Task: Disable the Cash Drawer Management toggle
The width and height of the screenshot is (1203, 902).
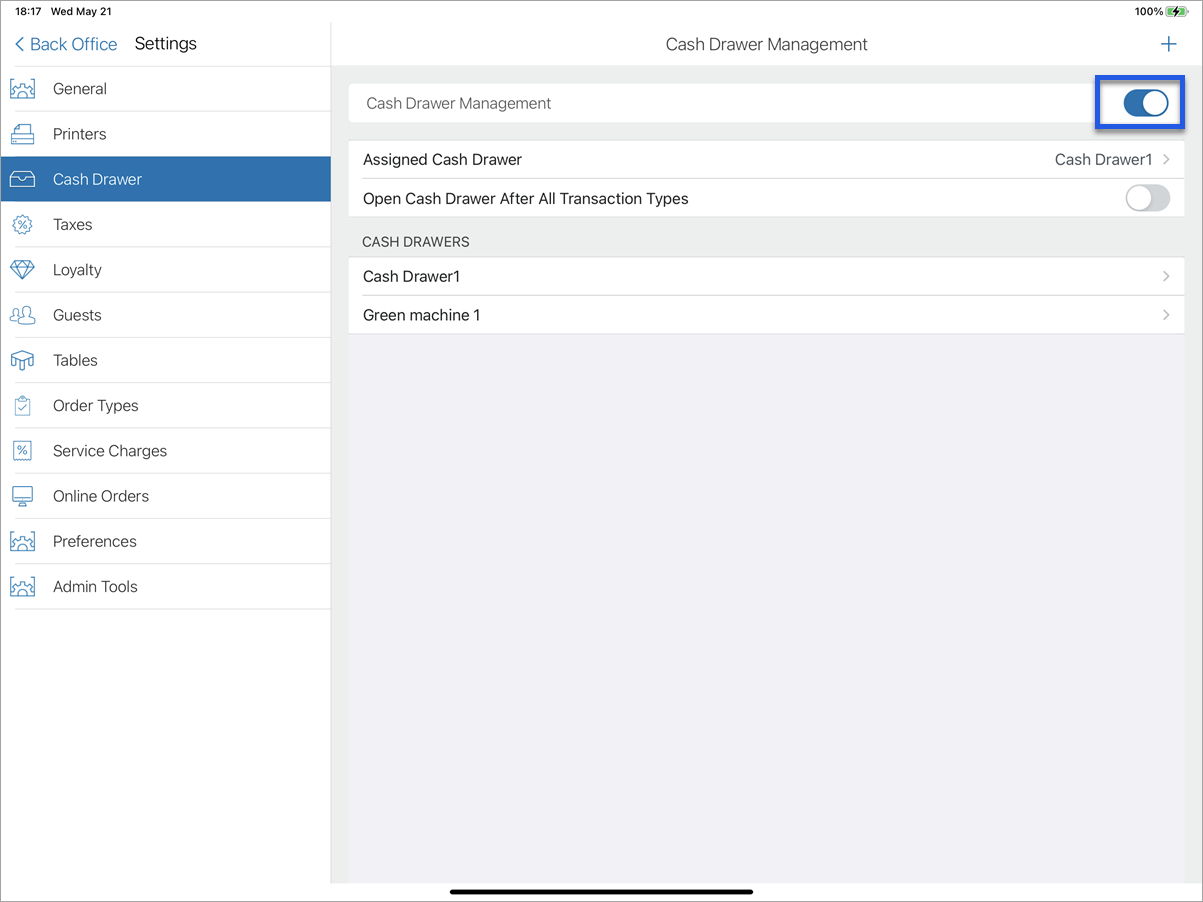Action: click(1140, 102)
